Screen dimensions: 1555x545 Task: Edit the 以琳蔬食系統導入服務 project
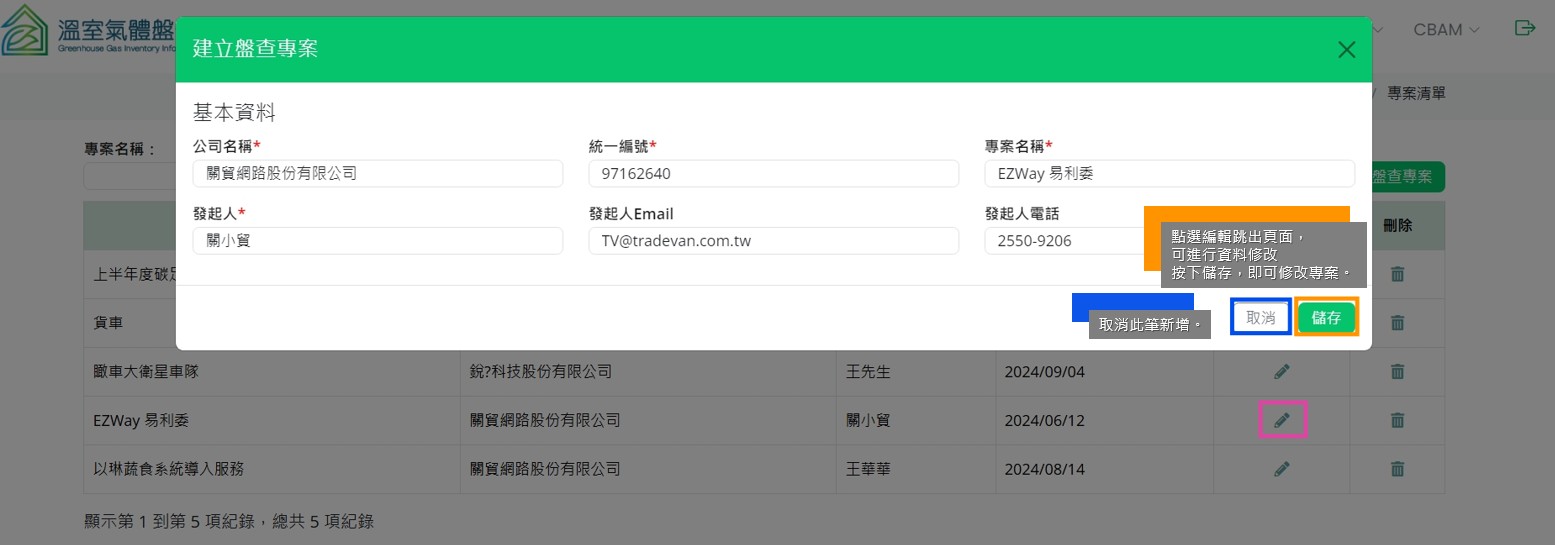point(1281,469)
